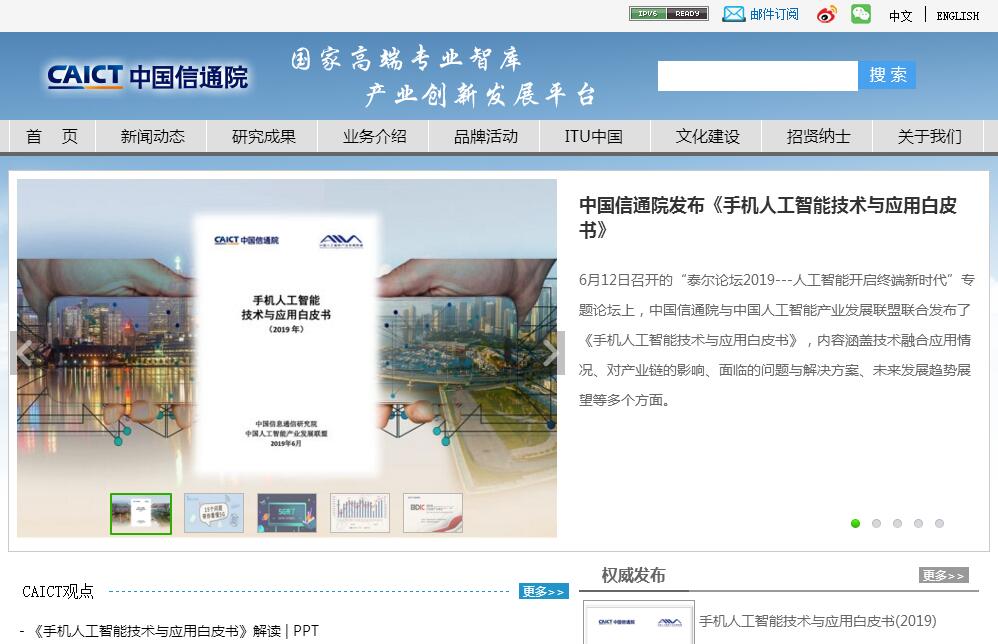
Task: Click the CAICT logo in header
Action: pyautogui.click(x=147, y=77)
